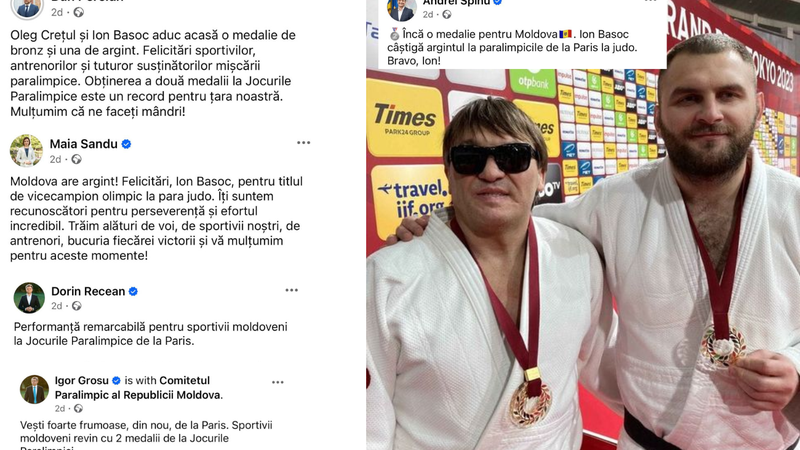Open Andrei Spinu's profile avatar
Screen dimensions: 800x450
point(402,8)
